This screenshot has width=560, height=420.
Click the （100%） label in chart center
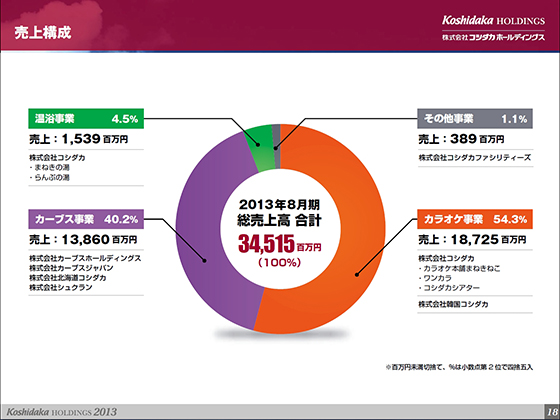point(279,263)
